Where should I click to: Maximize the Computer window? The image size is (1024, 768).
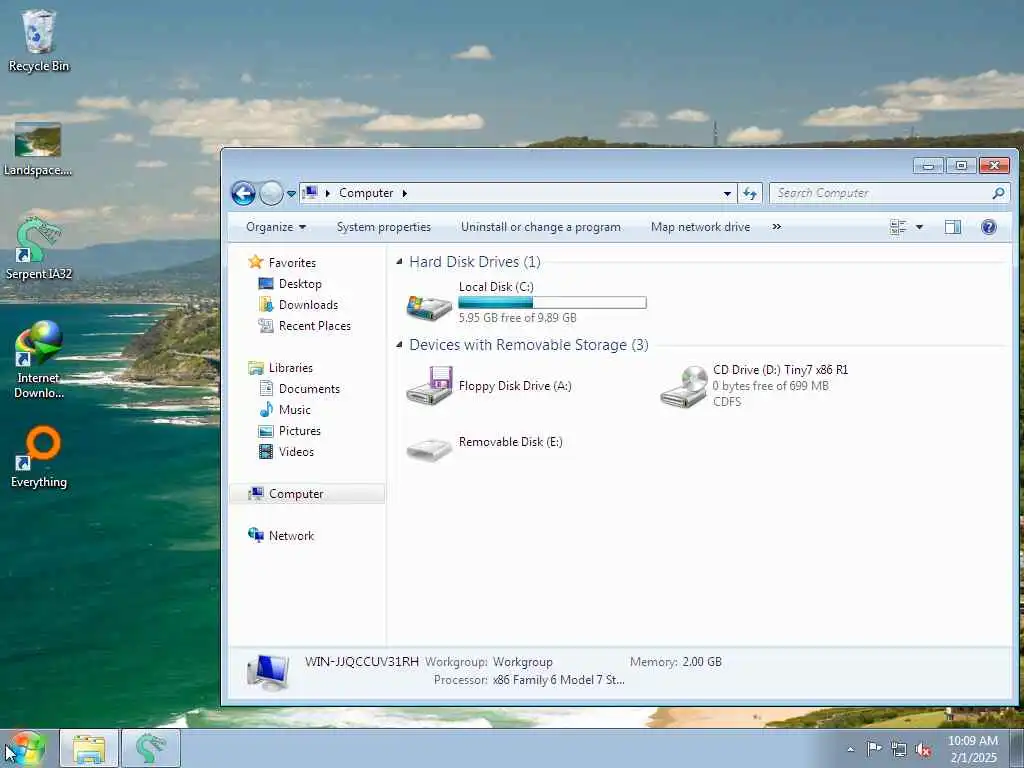coord(961,166)
